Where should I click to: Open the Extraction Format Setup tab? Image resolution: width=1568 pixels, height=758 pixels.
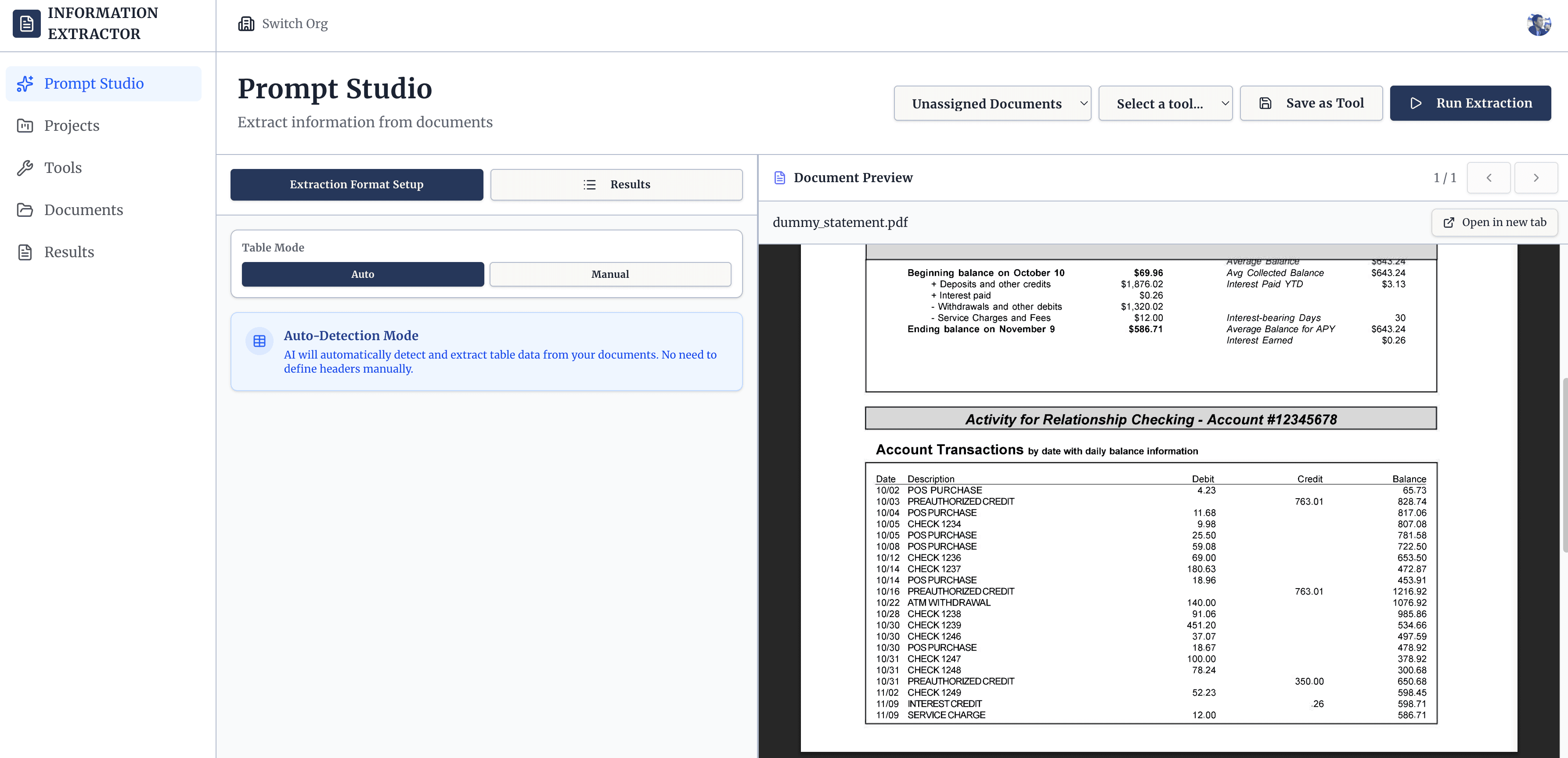356,184
